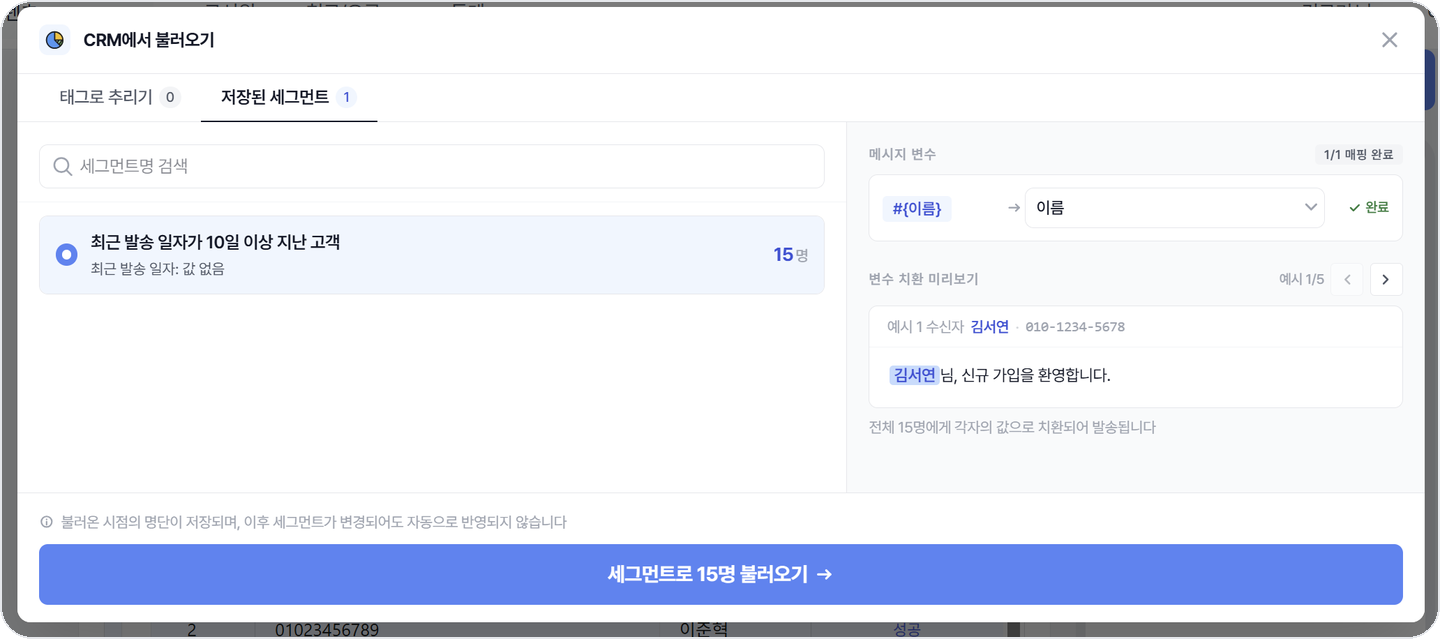Screen dimensions: 1440x639
Task: Click segment title 최근 발송 일자가 10일 이상 지난 고객
Action: pyautogui.click(x=215, y=242)
